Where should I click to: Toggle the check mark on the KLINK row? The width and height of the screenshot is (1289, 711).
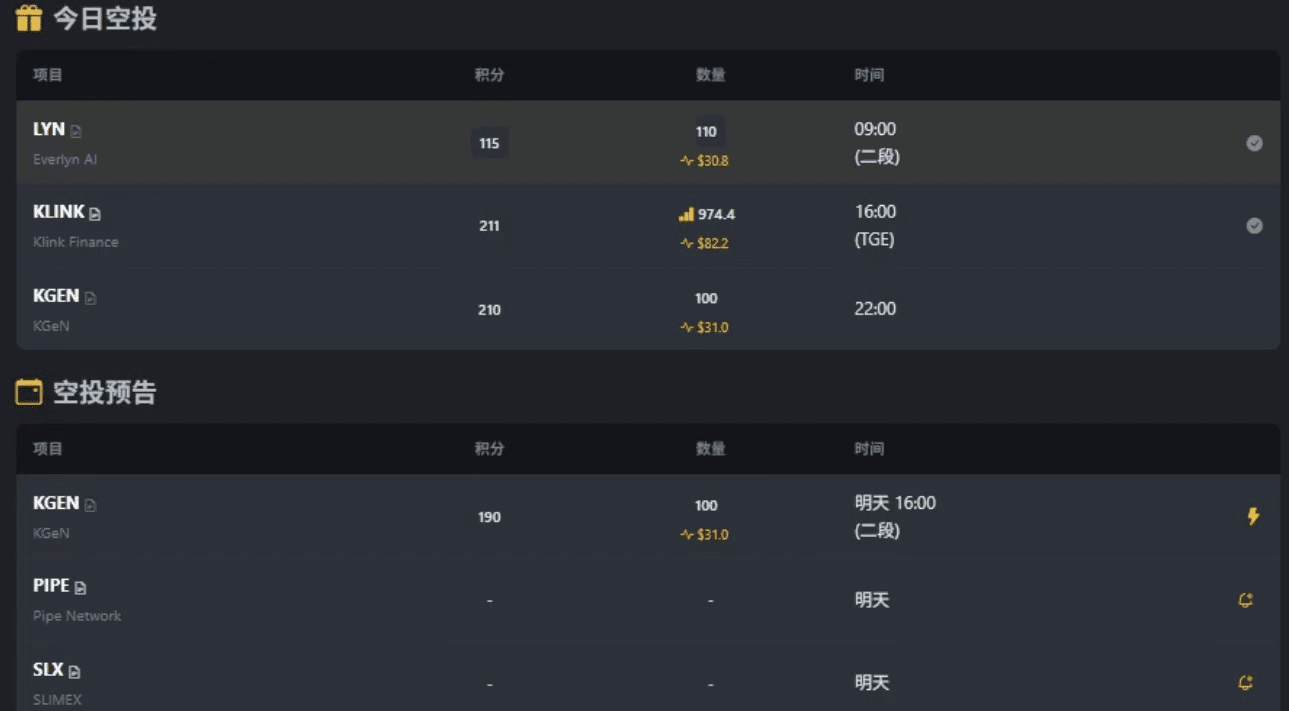(x=1254, y=226)
